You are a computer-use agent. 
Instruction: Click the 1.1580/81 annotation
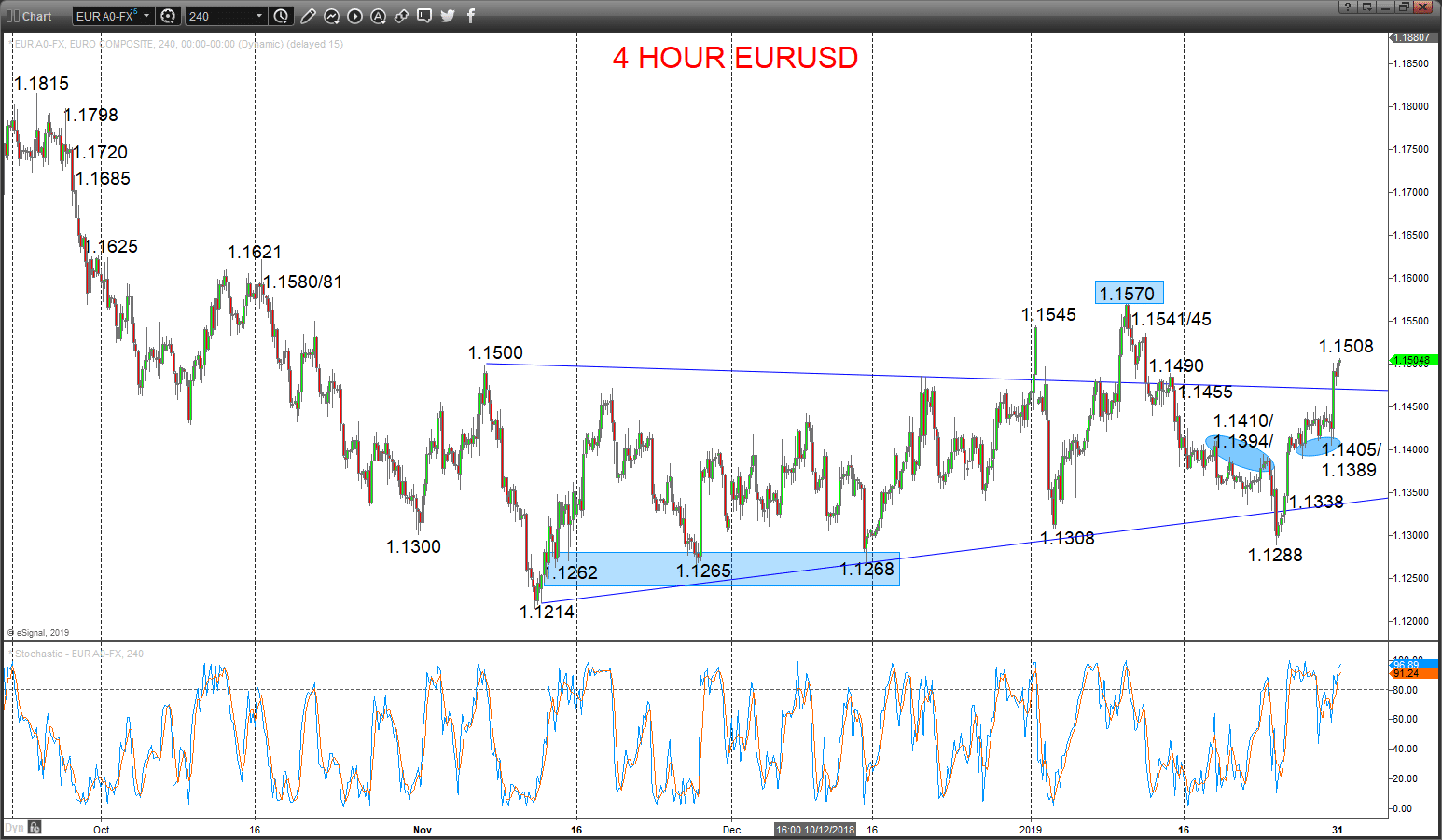[302, 282]
